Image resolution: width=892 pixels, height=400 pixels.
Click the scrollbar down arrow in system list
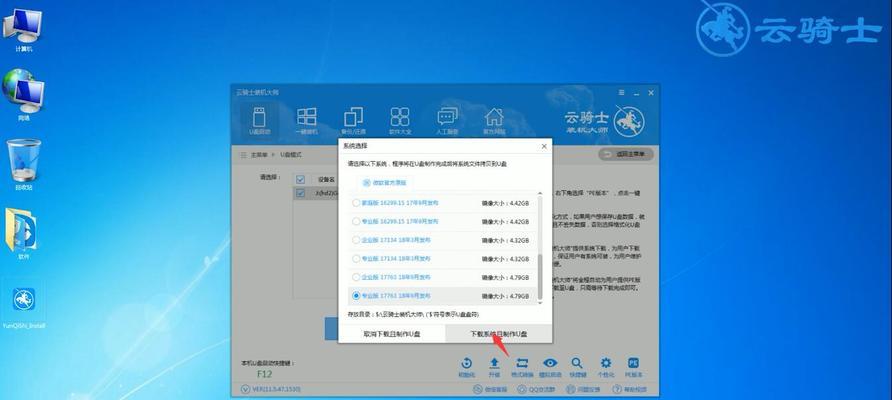[540, 304]
